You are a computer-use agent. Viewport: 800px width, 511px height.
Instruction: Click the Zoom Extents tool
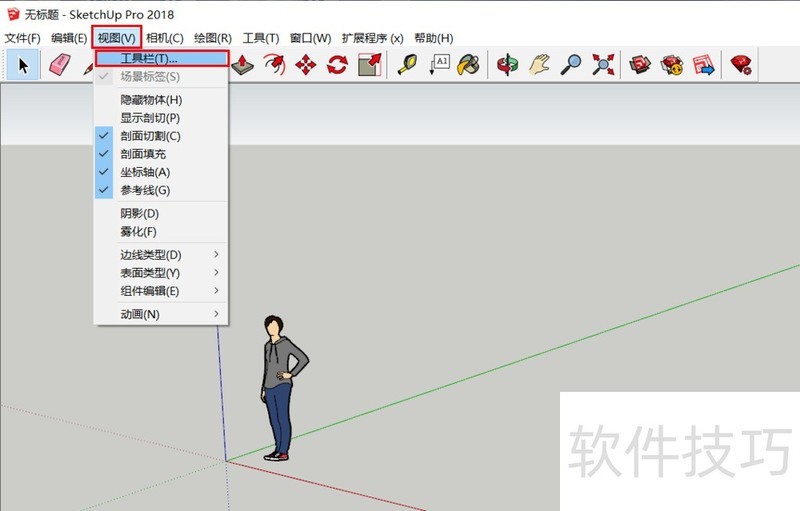click(603, 65)
